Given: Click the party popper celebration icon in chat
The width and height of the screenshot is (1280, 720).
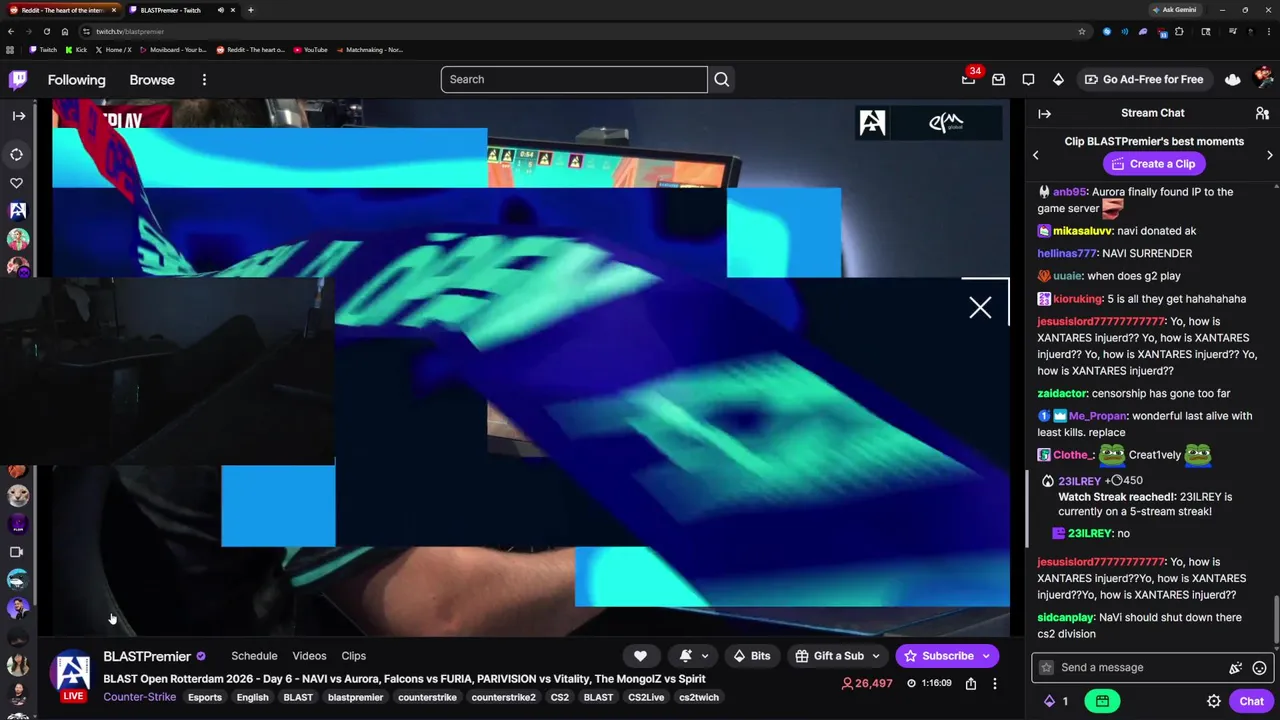Looking at the screenshot, I should coord(1236,668).
